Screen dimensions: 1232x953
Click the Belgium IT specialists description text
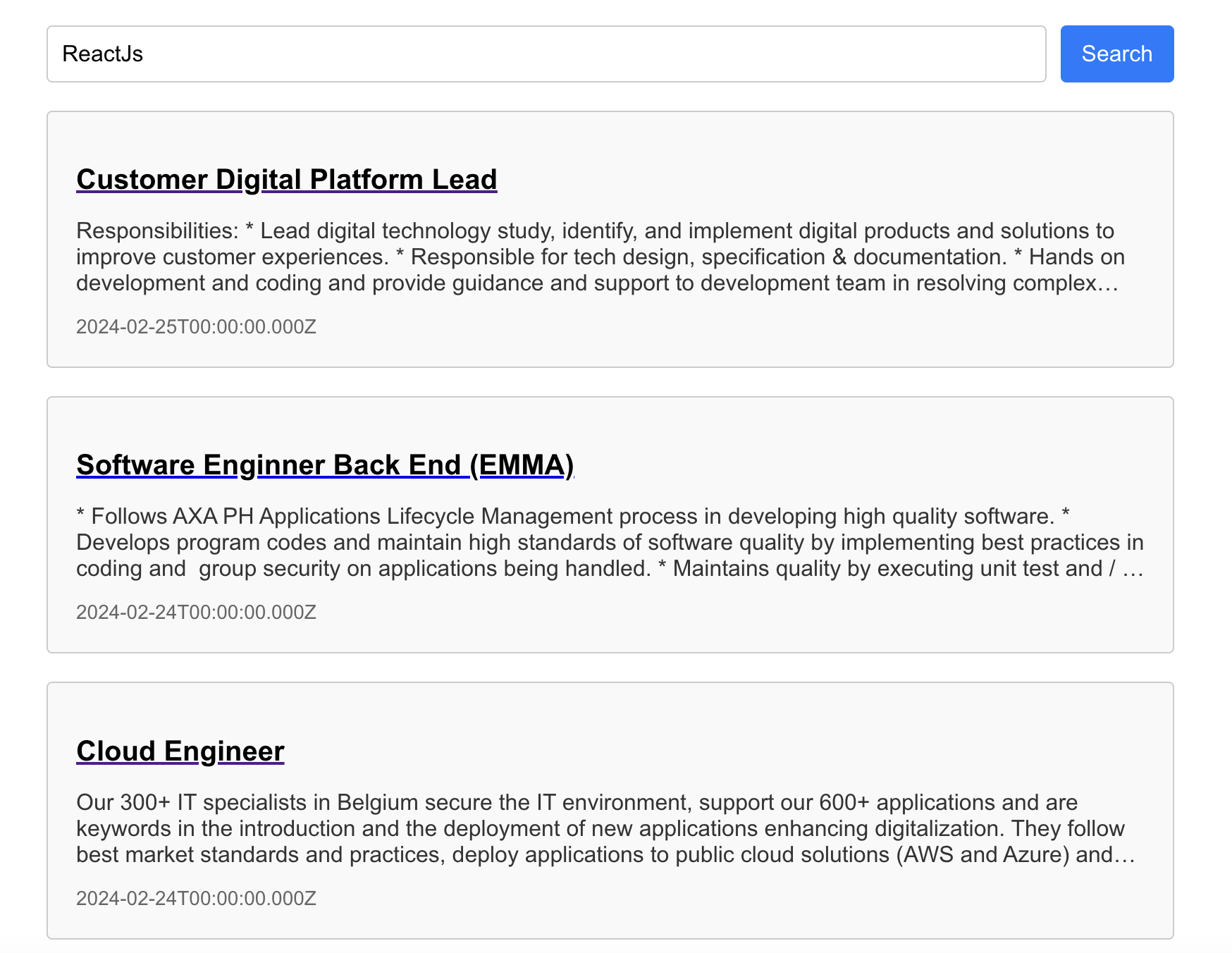[599, 828]
